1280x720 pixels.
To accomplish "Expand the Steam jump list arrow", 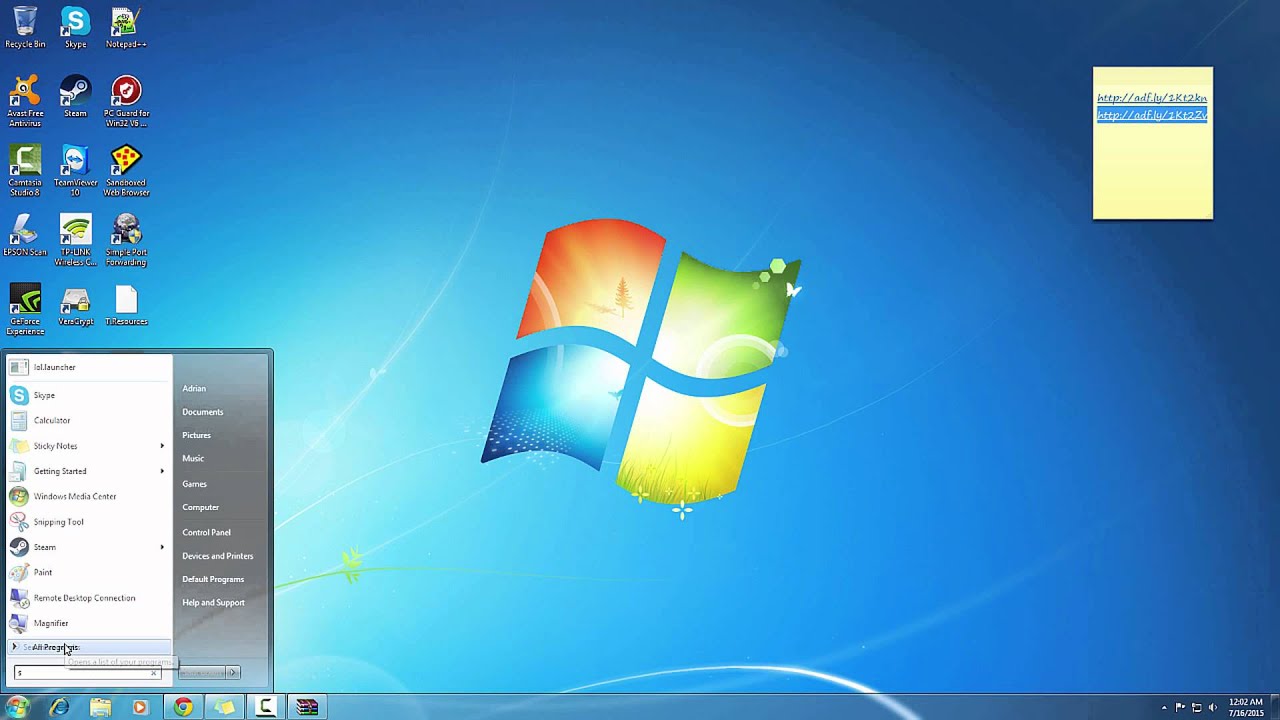I will (x=162, y=547).
